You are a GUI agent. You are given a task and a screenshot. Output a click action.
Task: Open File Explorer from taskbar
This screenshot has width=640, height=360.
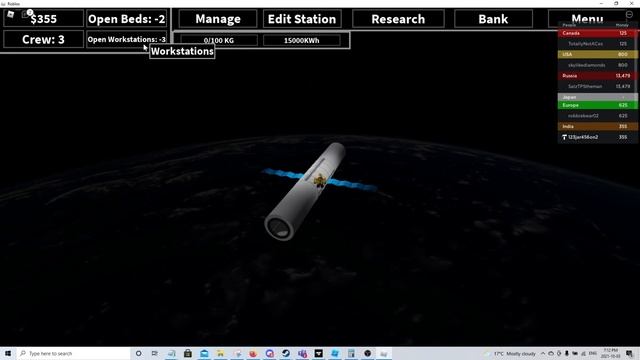pos(220,353)
